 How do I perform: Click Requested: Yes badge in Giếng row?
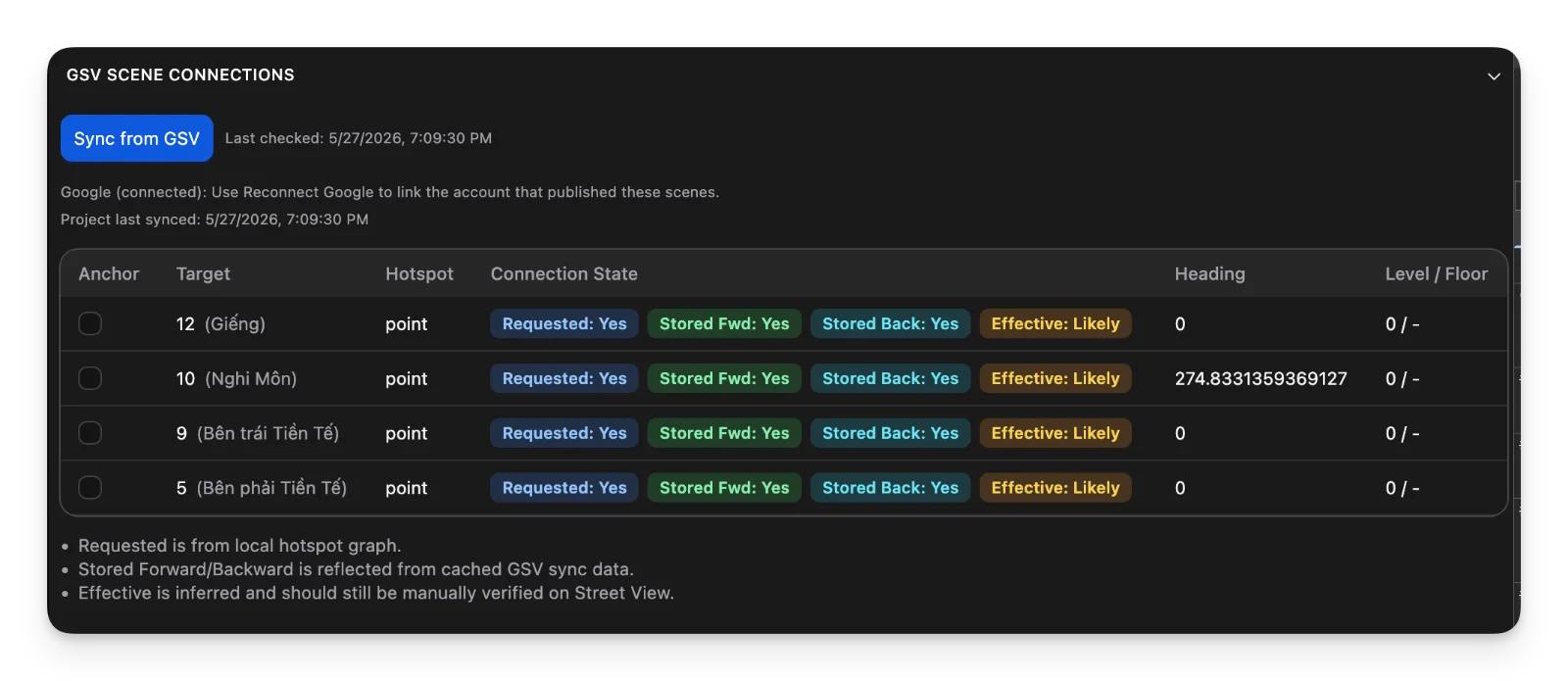point(564,323)
